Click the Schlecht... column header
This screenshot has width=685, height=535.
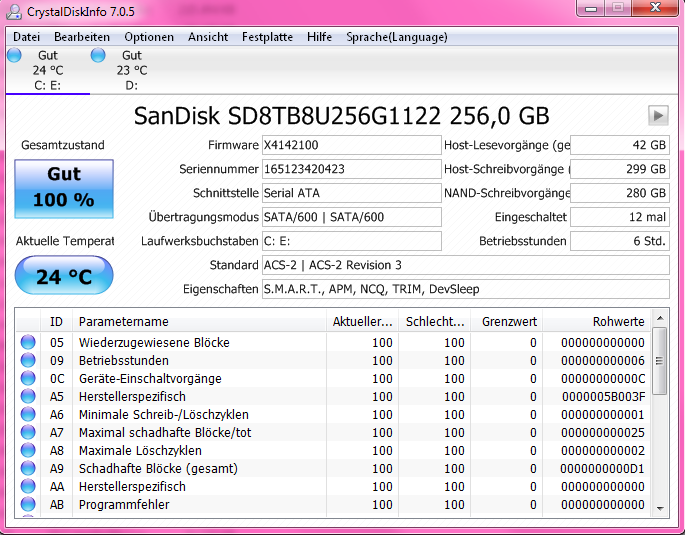click(434, 321)
